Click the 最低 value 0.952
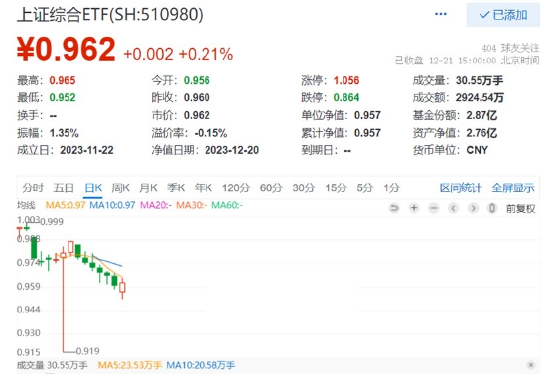Image resolution: width=550 pixels, height=375 pixels. (x=62, y=97)
